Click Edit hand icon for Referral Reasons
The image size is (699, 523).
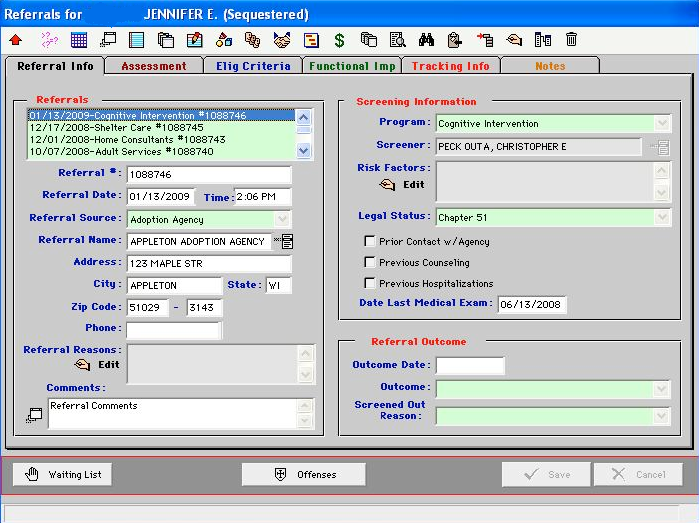[82, 365]
